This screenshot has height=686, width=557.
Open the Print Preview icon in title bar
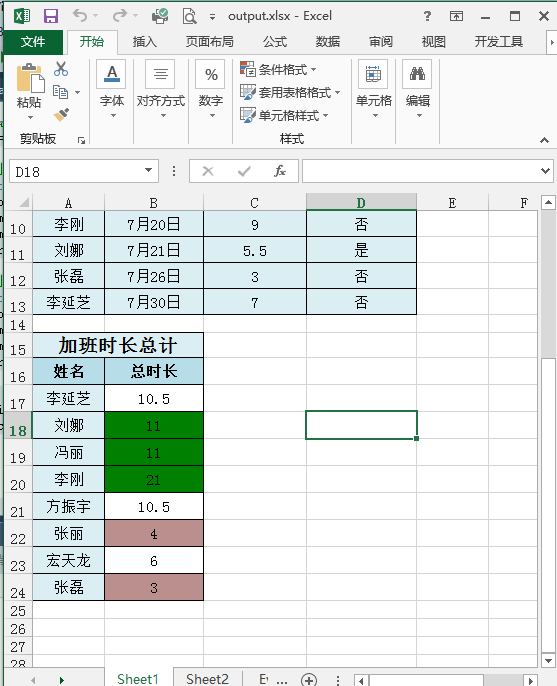point(189,16)
